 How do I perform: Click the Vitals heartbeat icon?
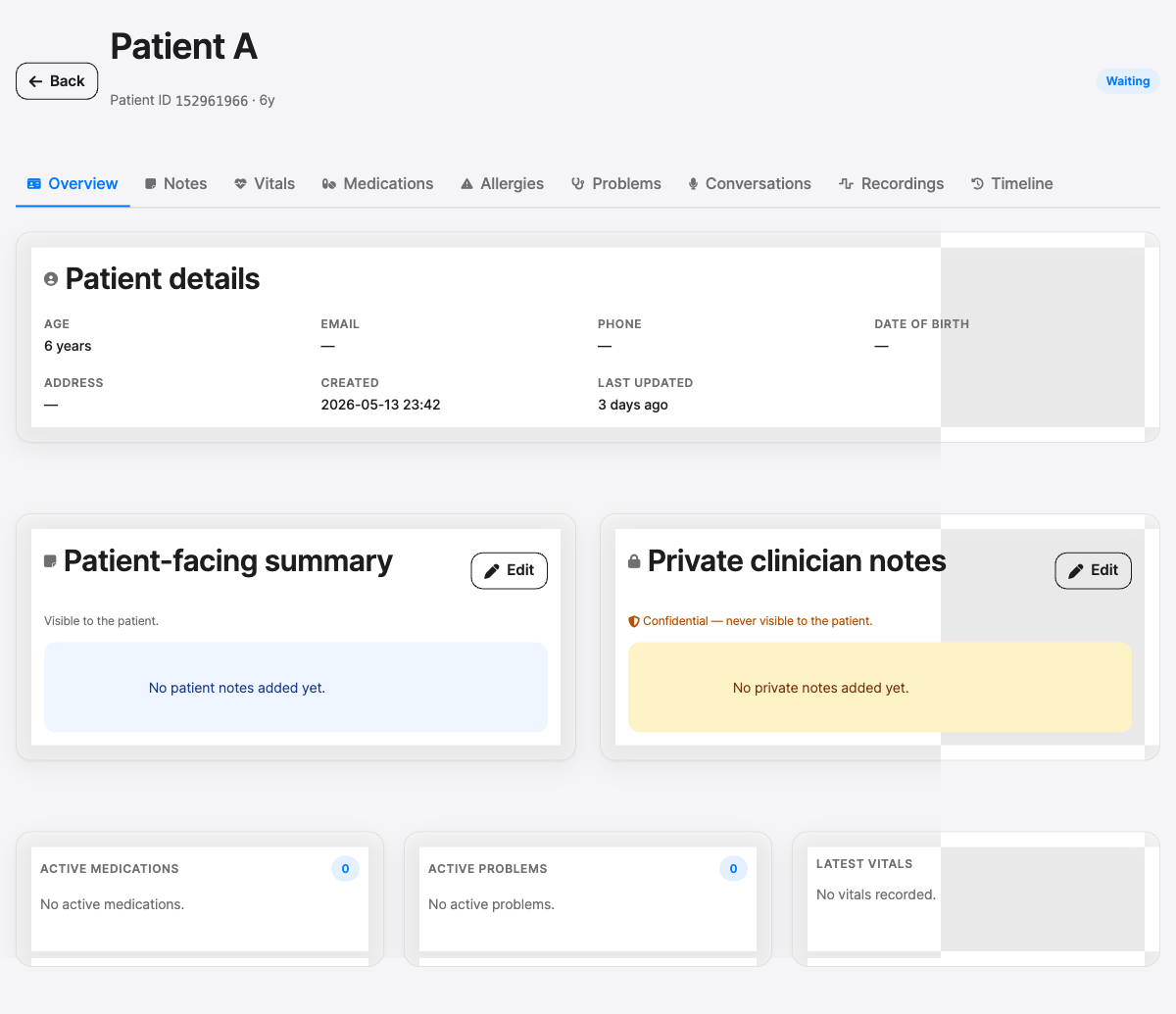240,183
